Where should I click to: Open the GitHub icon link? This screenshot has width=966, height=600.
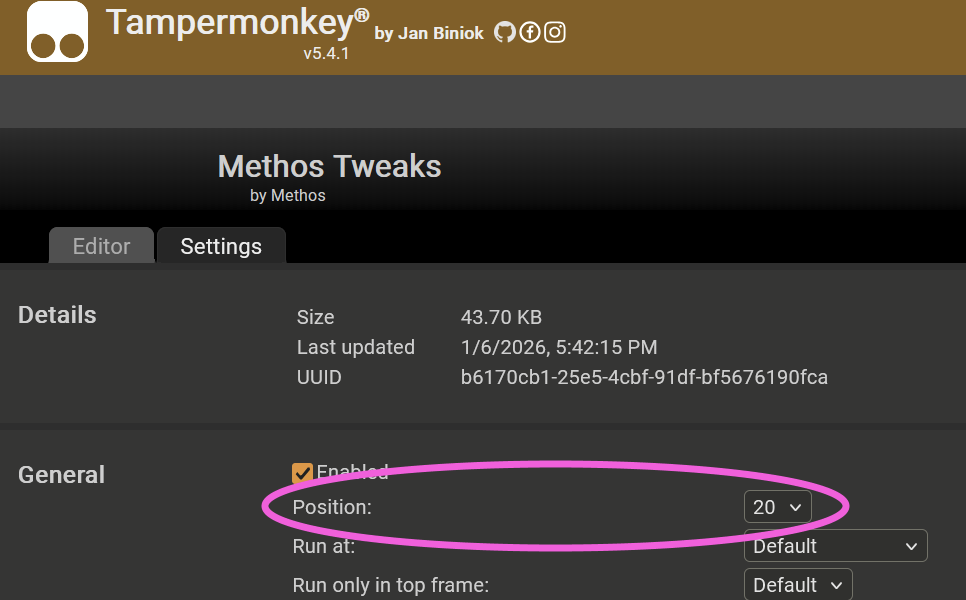coord(505,32)
